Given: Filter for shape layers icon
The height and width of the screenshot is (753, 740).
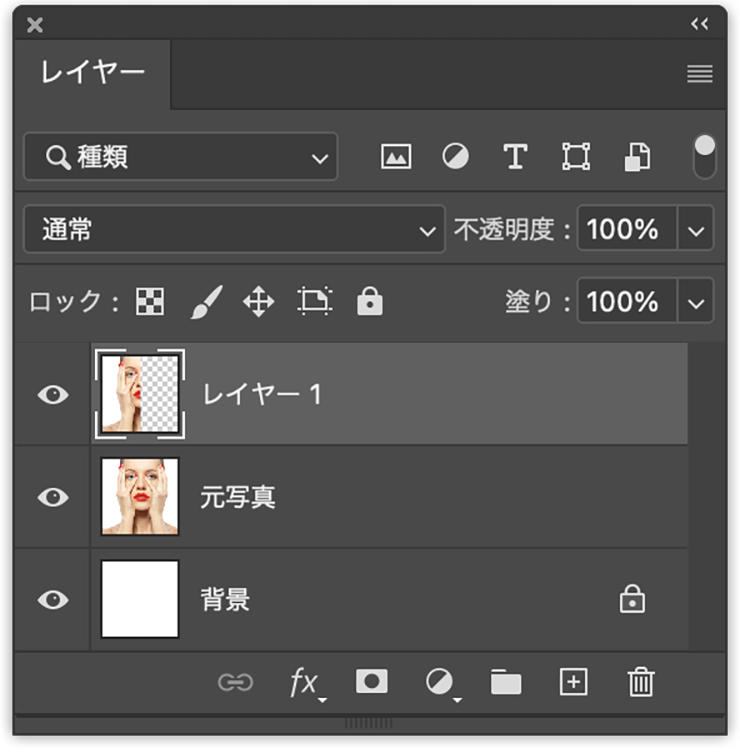Looking at the screenshot, I should point(576,157).
